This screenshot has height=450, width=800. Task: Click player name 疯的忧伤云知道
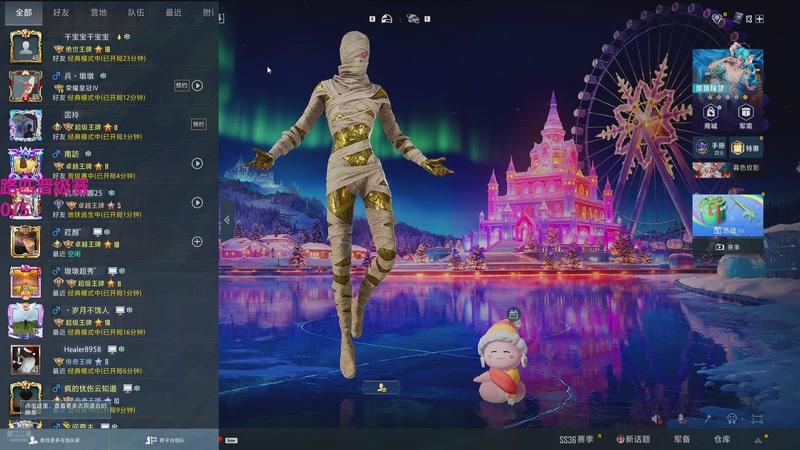90,389
